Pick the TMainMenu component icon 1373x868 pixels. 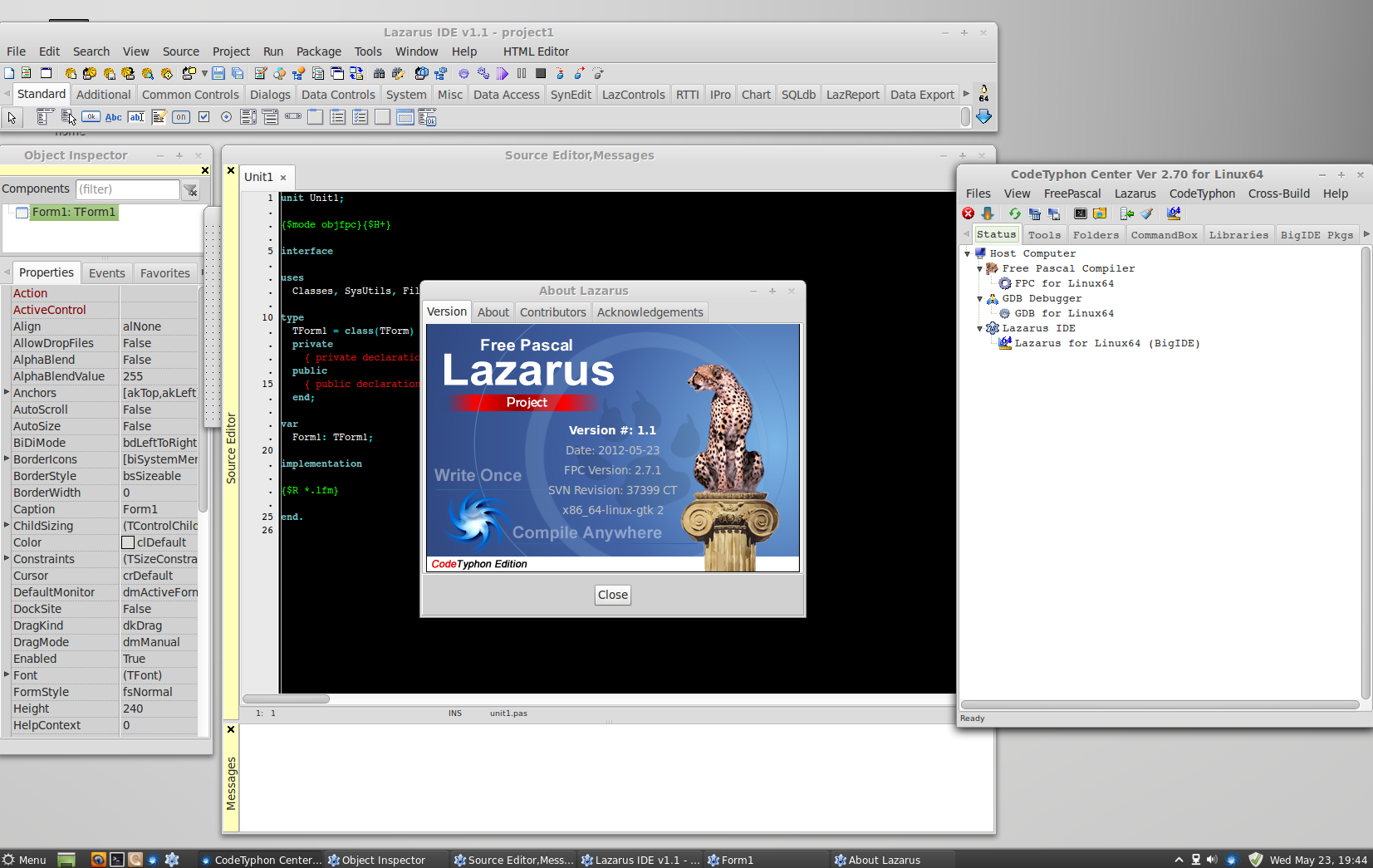pyautogui.click(x=45, y=117)
